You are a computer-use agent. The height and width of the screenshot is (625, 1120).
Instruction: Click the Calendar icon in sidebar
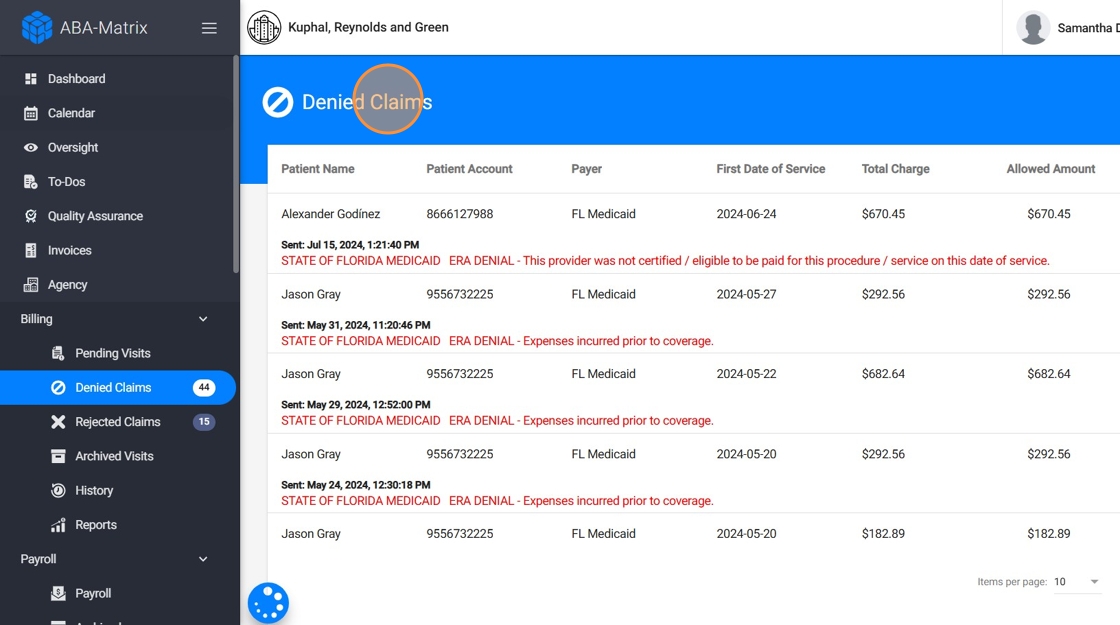31,113
